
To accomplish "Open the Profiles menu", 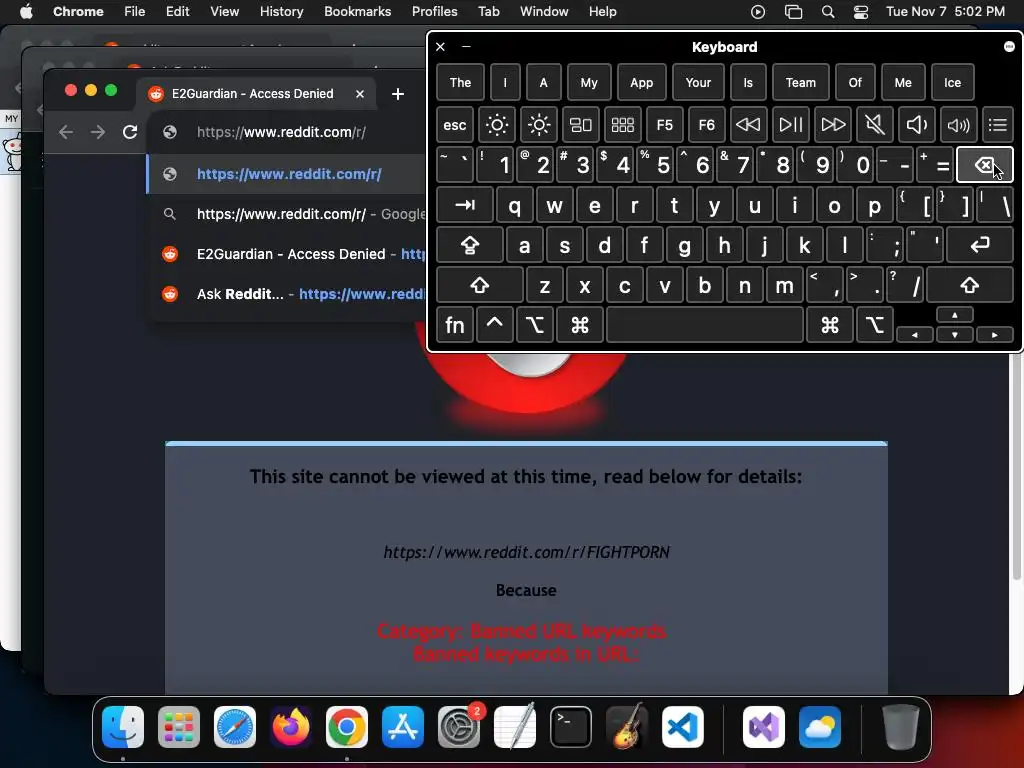I will coord(434,11).
